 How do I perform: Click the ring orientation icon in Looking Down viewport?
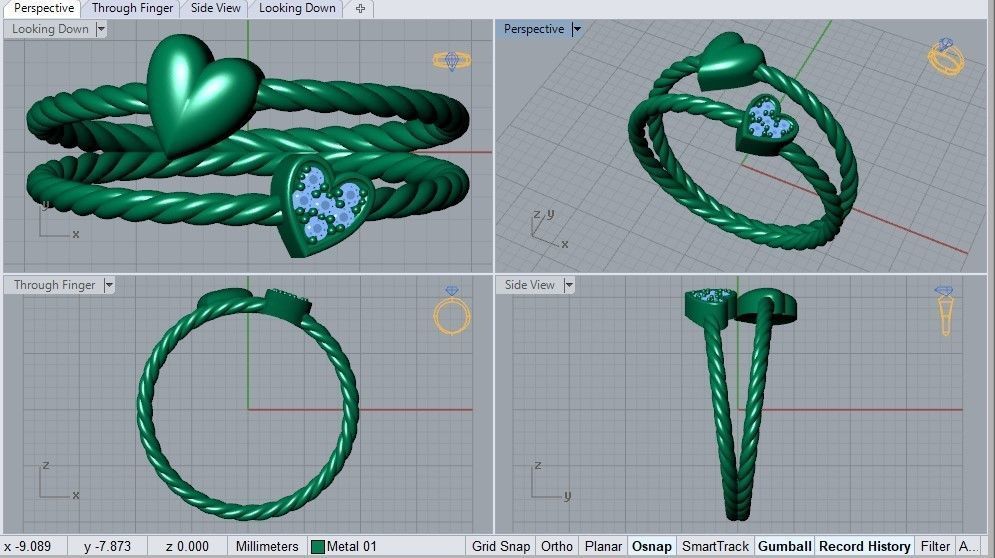point(452,60)
